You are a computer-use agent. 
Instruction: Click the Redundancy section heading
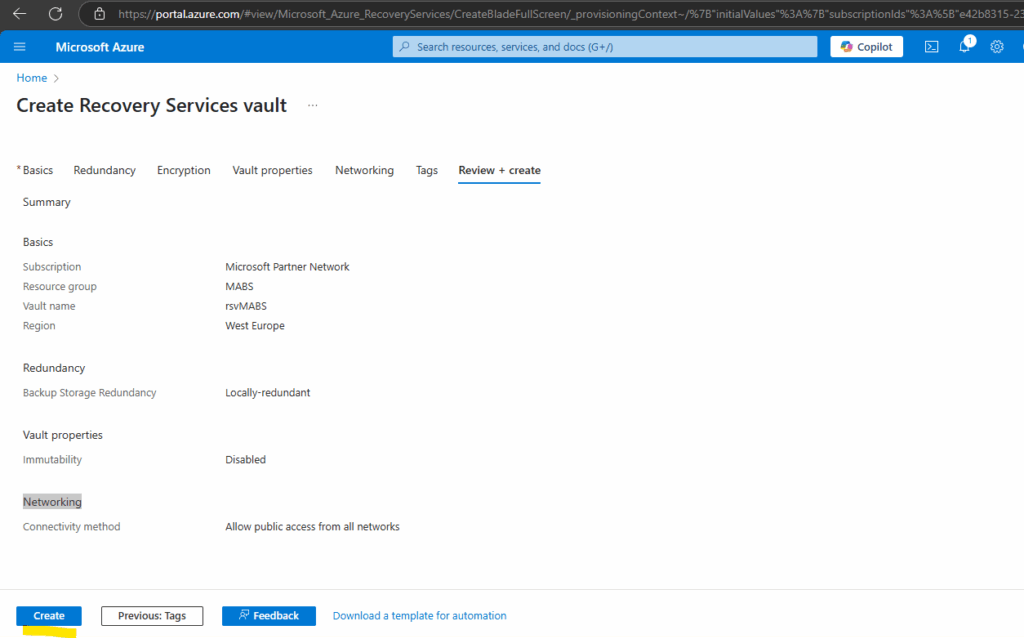(54, 368)
